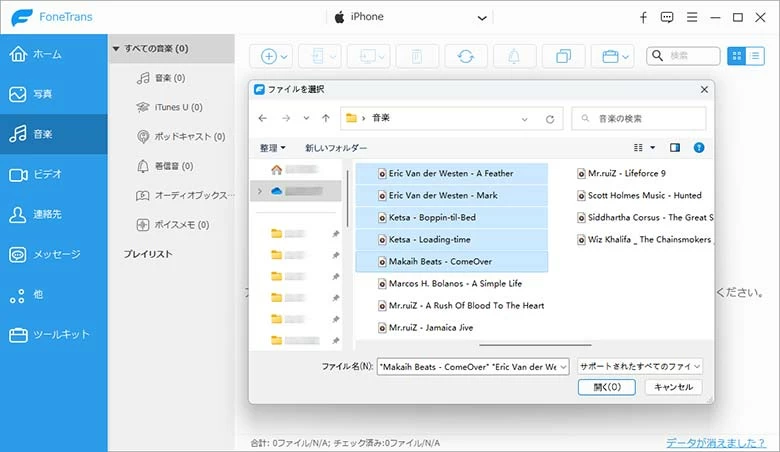Toggle the preview pane icon
Viewport: 780px width, 452px height.
coord(675,148)
